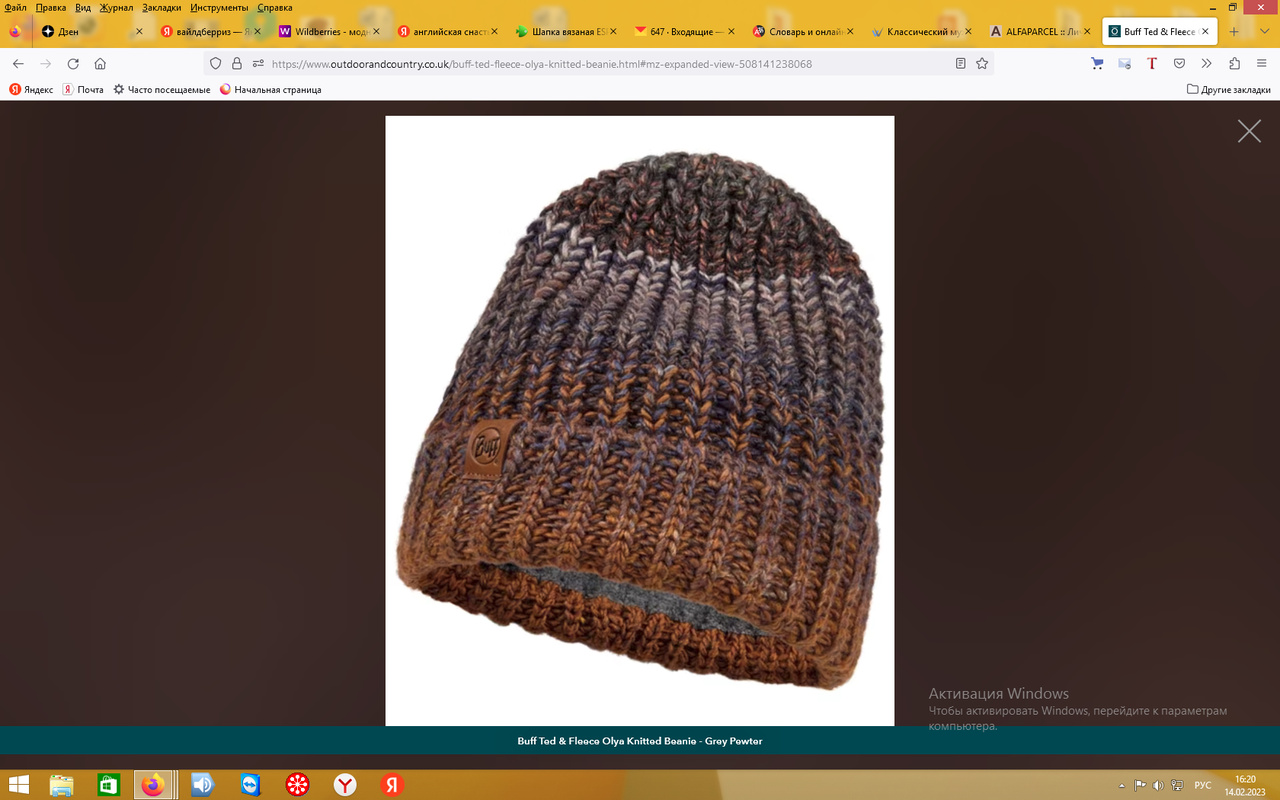Go to the browser home page

pyautogui.click(x=100, y=63)
